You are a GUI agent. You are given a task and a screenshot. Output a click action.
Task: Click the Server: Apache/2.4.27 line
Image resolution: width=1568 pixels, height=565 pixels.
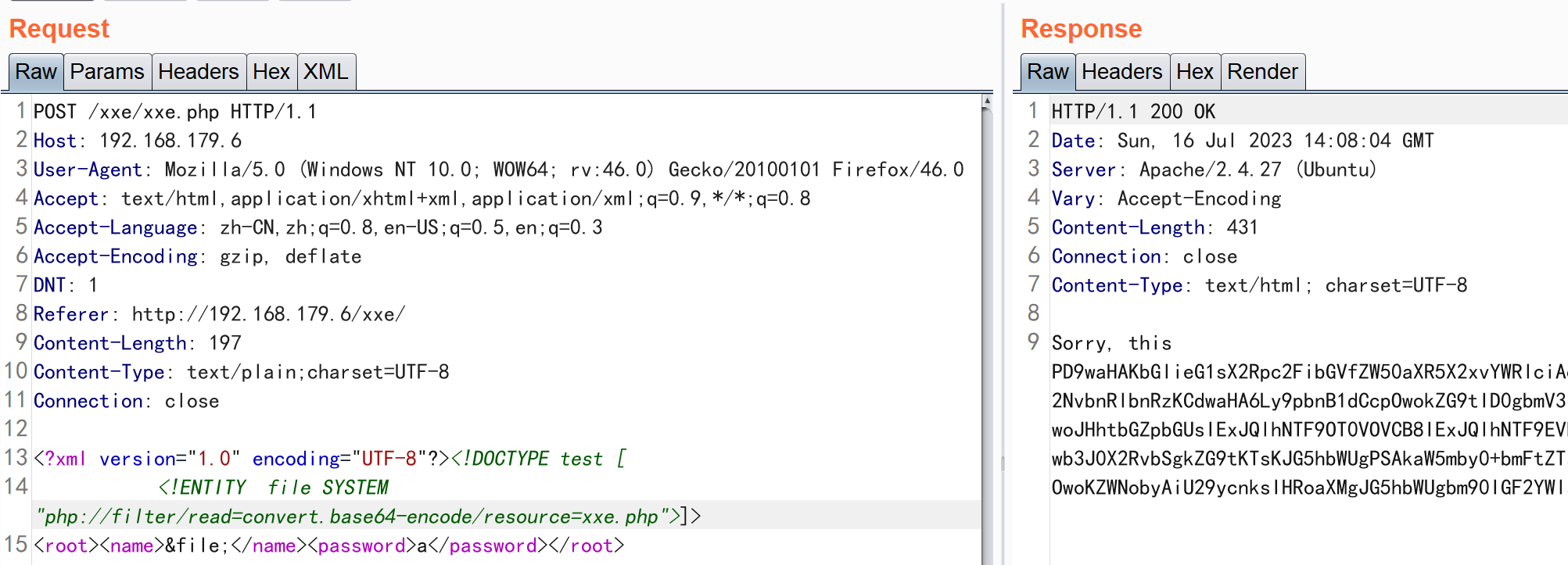tap(1215, 170)
